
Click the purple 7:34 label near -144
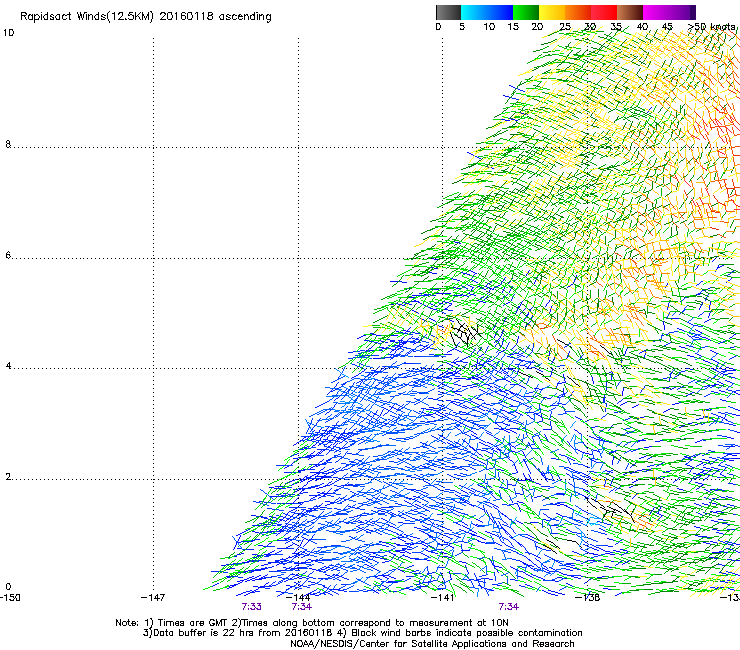pyautogui.click(x=302, y=607)
